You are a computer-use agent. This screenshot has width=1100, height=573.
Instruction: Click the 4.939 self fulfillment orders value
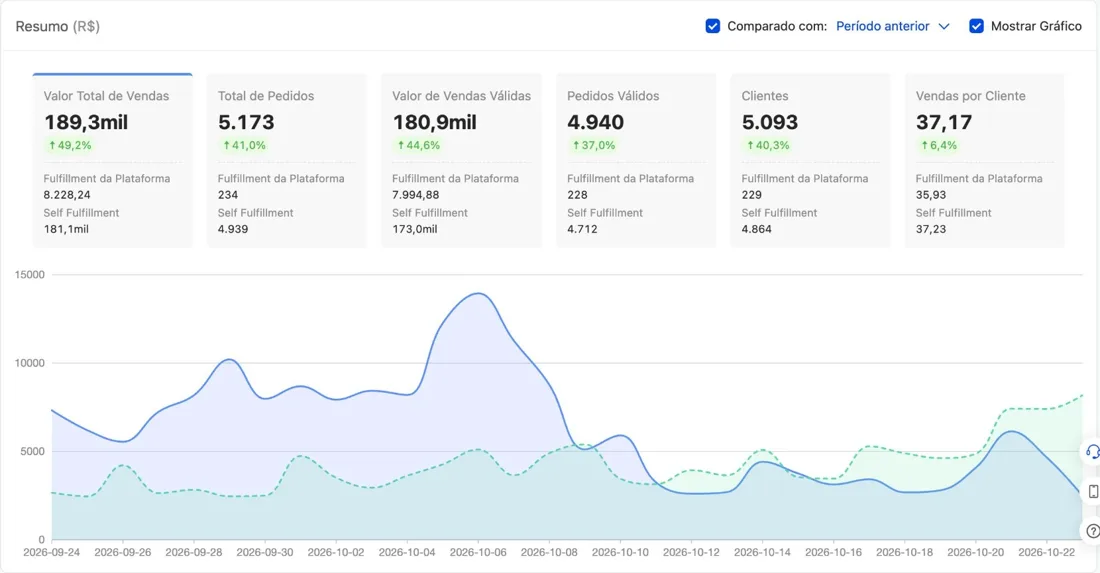tap(233, 229)
